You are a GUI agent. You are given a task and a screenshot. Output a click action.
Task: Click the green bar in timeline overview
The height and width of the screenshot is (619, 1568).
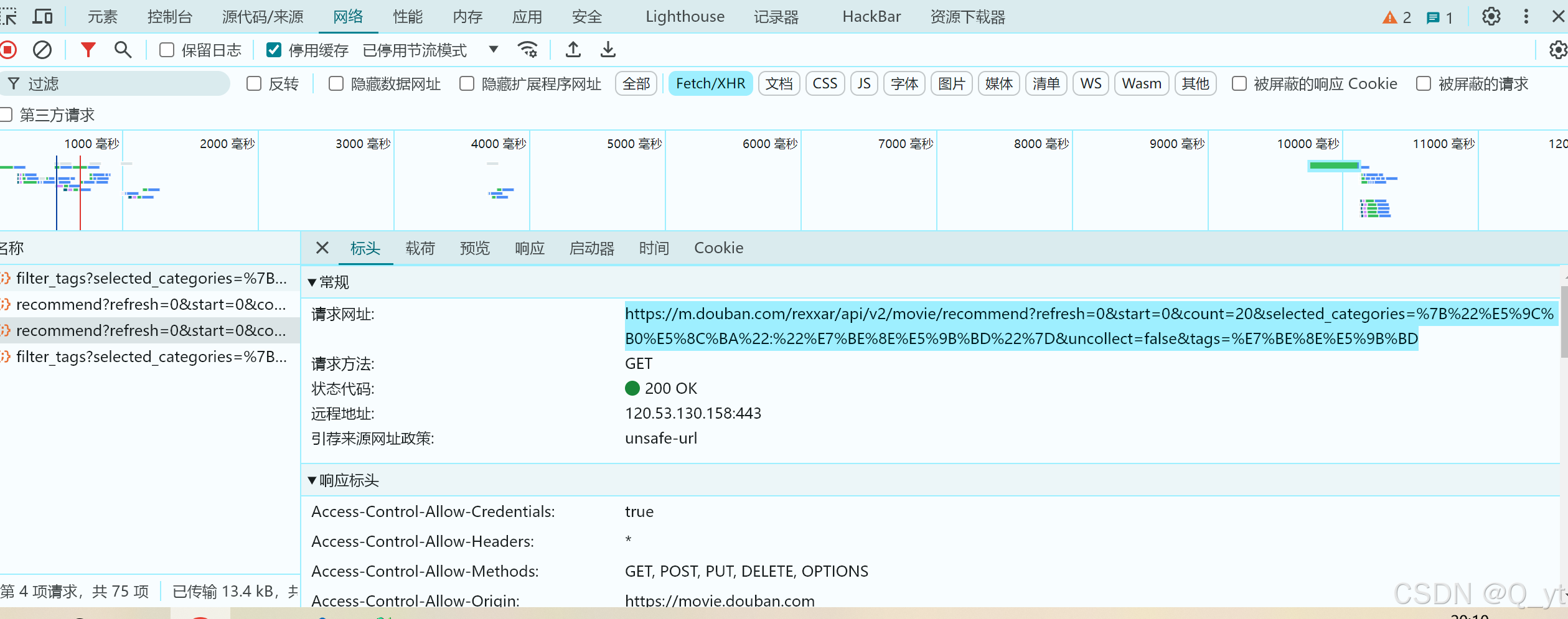pyautogui.click(x=1333, y=165)
